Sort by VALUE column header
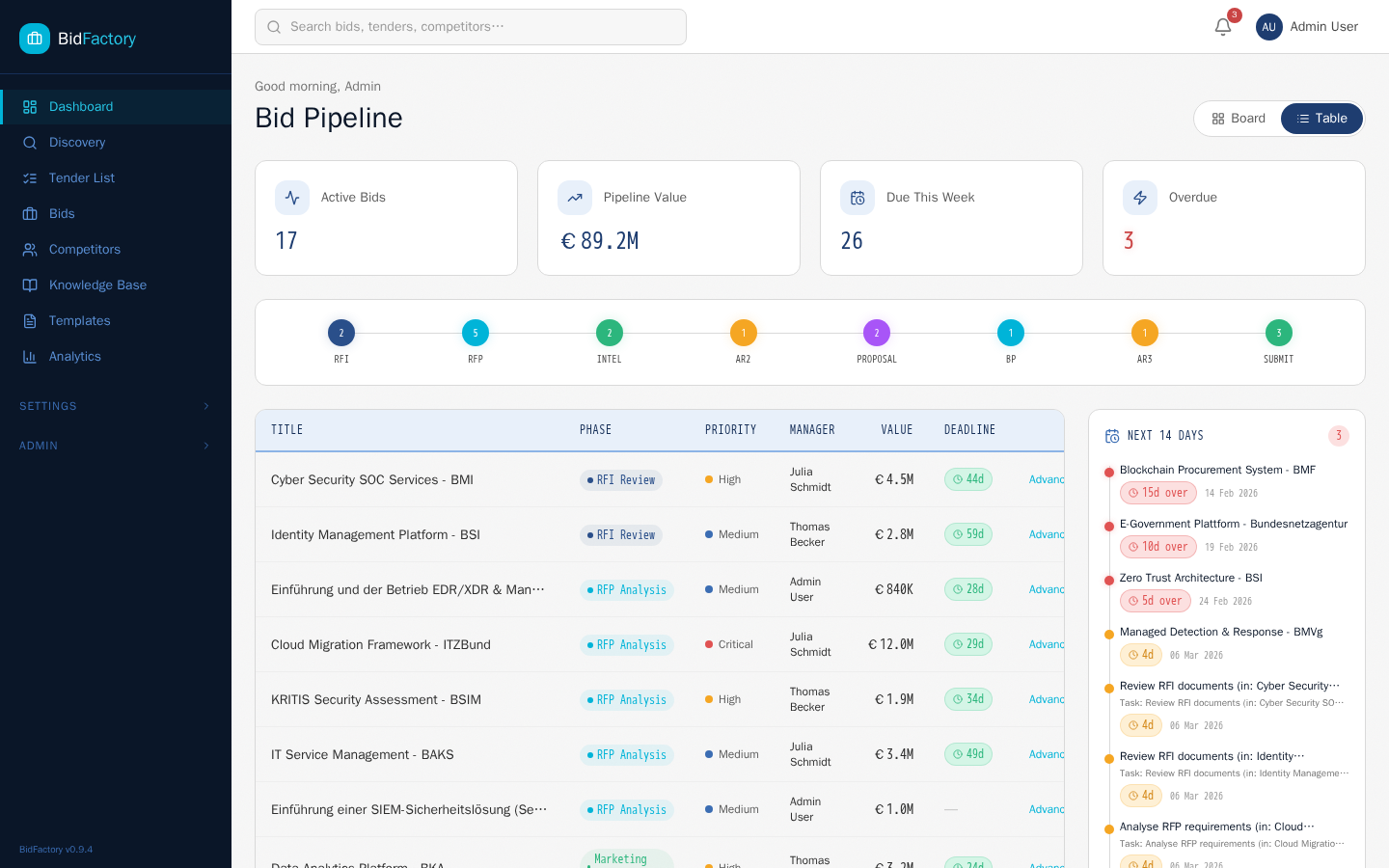The height and width of the screenshot is (868, 1389). pyautogui.click(x=897, y=430)
